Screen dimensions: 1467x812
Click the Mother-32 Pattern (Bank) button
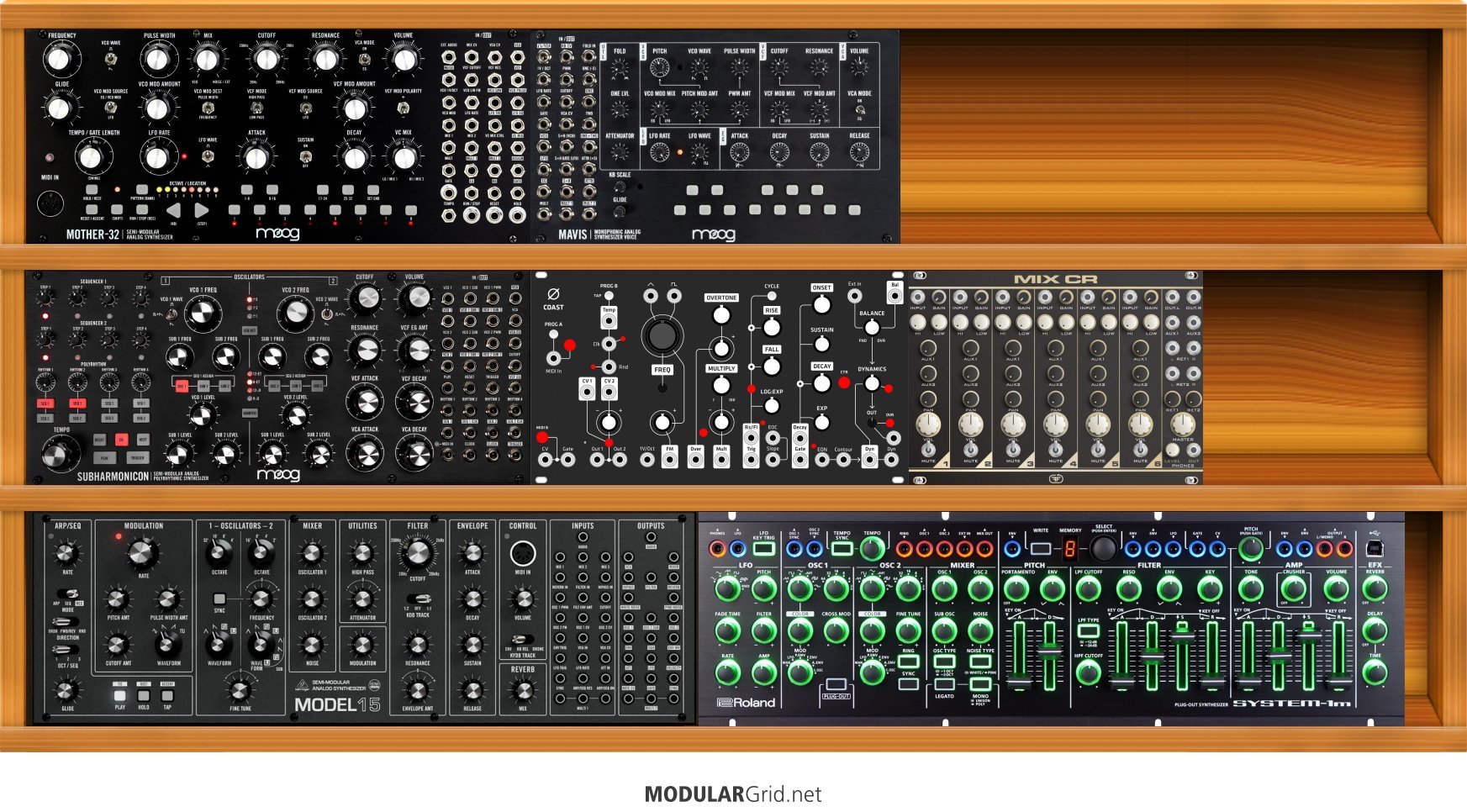(141, 190)
